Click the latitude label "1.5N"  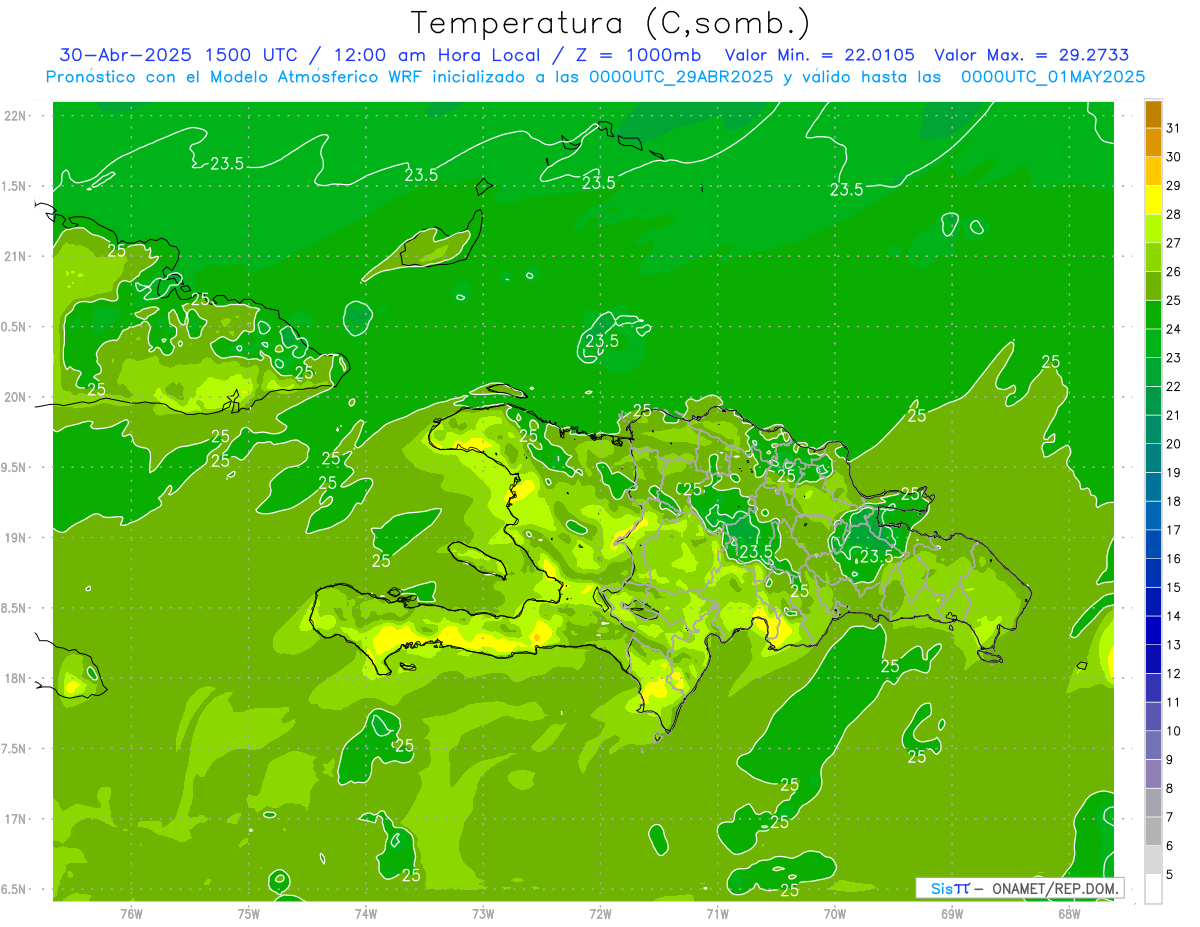(15, 186)
